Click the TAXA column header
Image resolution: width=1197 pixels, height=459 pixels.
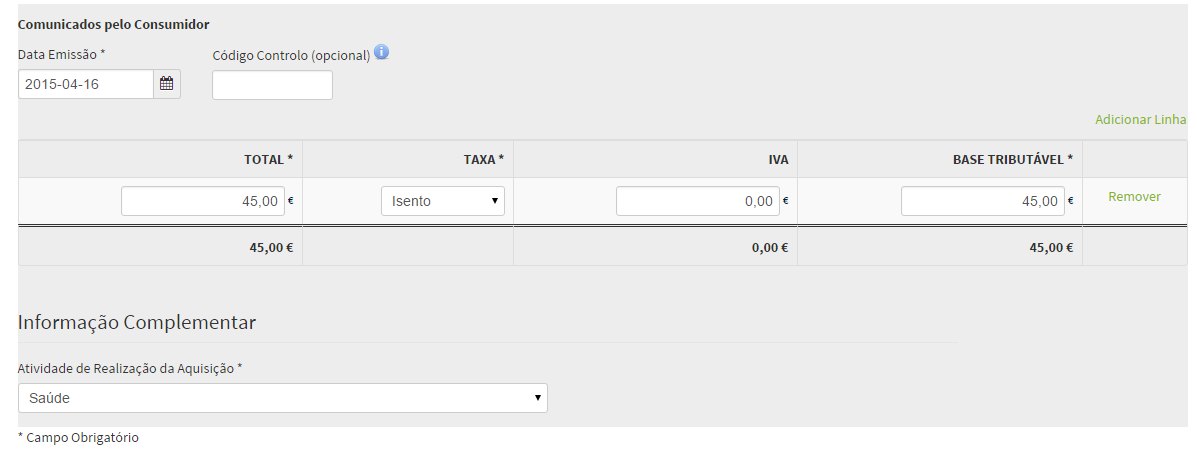(483, 159)
